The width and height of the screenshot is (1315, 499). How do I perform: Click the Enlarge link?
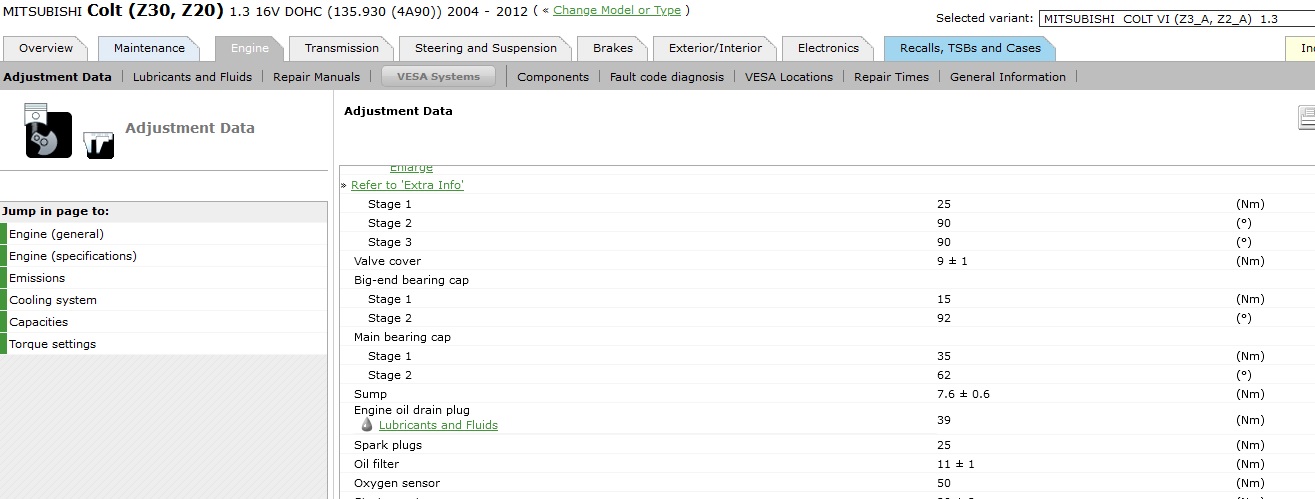click(x=411, y=168)
